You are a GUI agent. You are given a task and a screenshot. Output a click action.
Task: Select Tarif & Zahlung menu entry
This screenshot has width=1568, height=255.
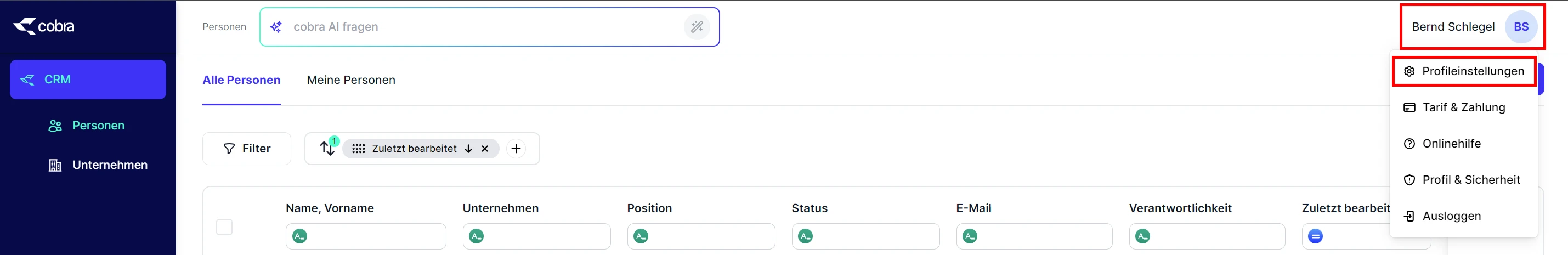(x=1463, y=107)
